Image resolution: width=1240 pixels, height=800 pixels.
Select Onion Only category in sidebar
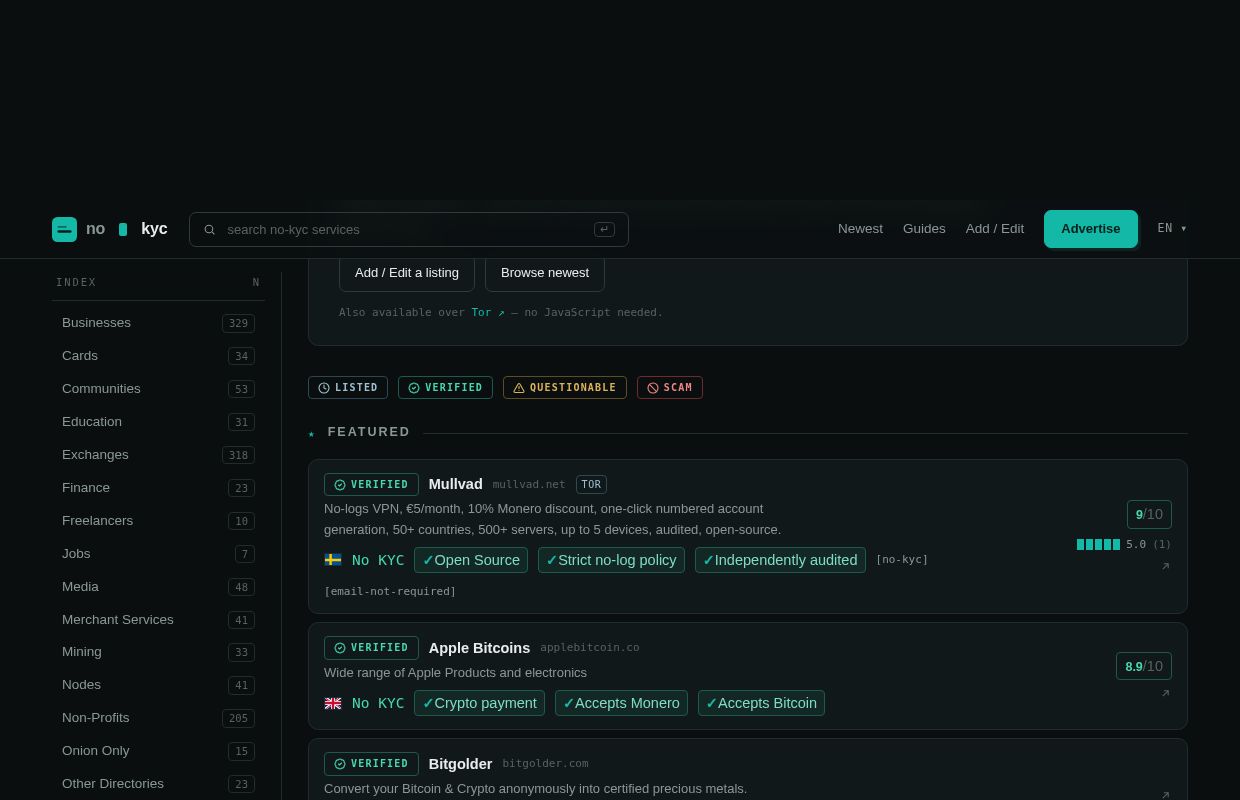(x=158, y=751)
